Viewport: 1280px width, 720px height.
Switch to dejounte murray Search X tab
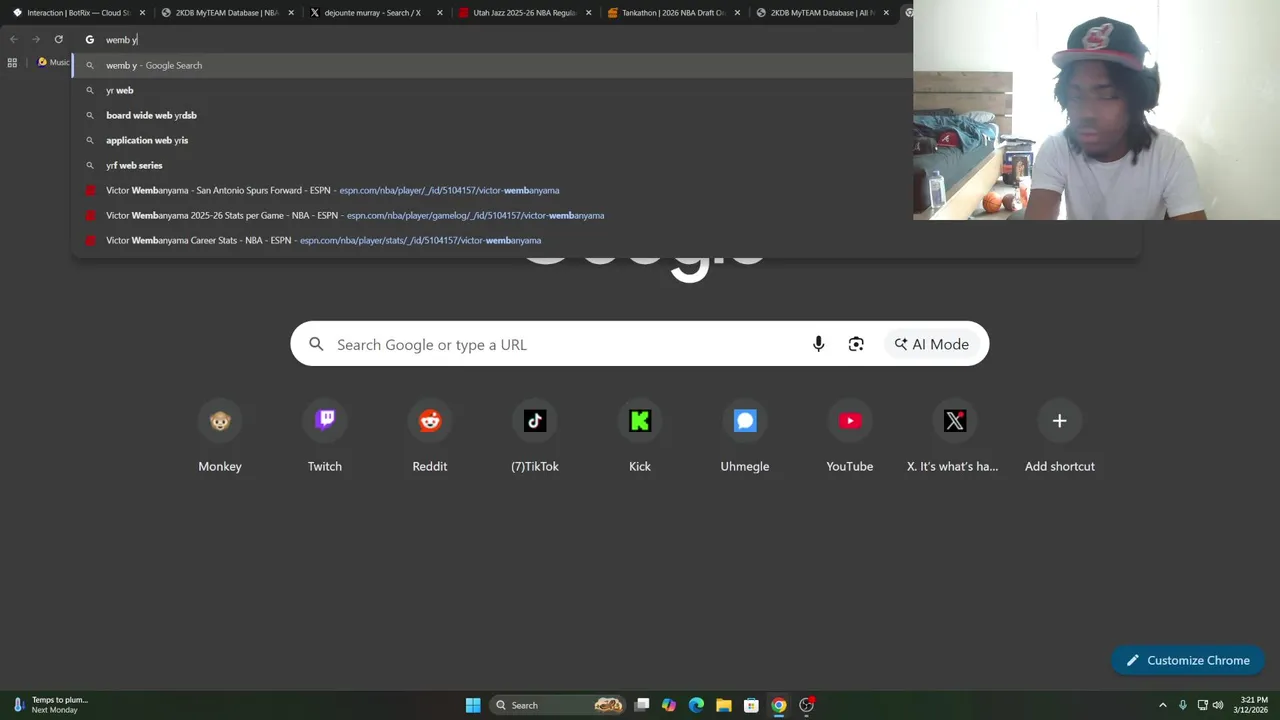click(x=374, y=13)
